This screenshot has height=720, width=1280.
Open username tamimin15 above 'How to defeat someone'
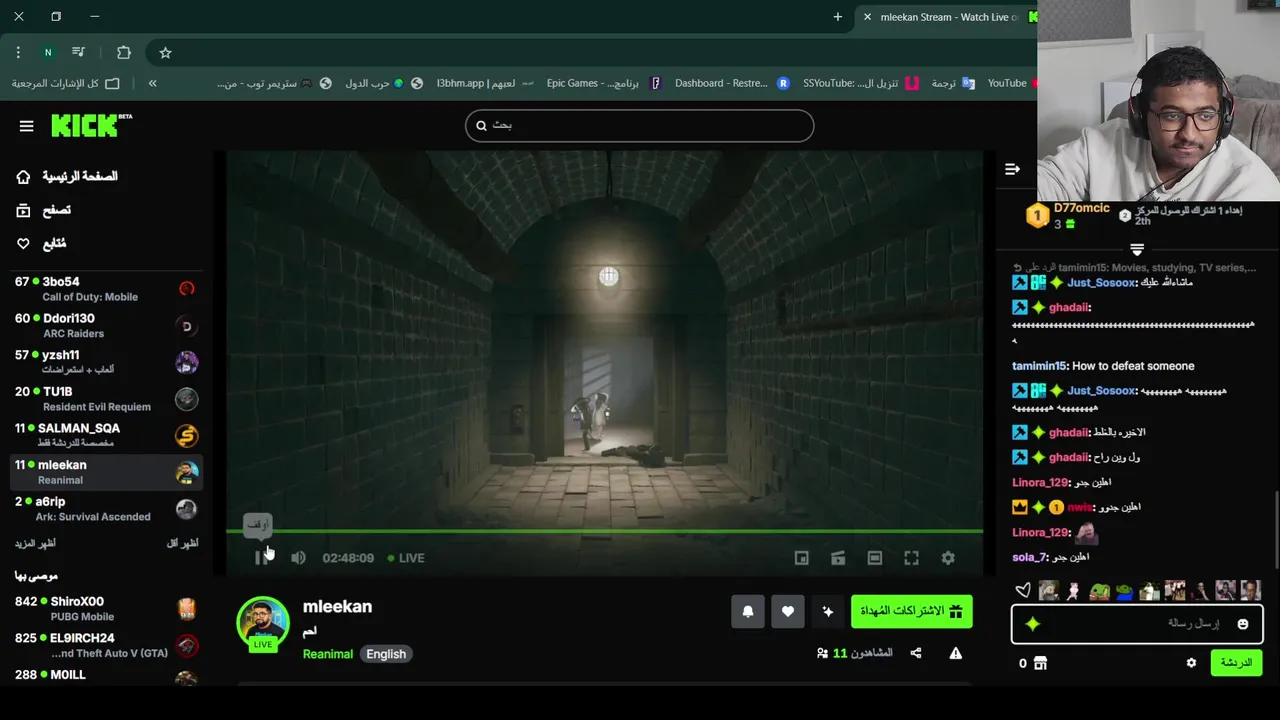pyautogui.click(x=1039, y=366)
